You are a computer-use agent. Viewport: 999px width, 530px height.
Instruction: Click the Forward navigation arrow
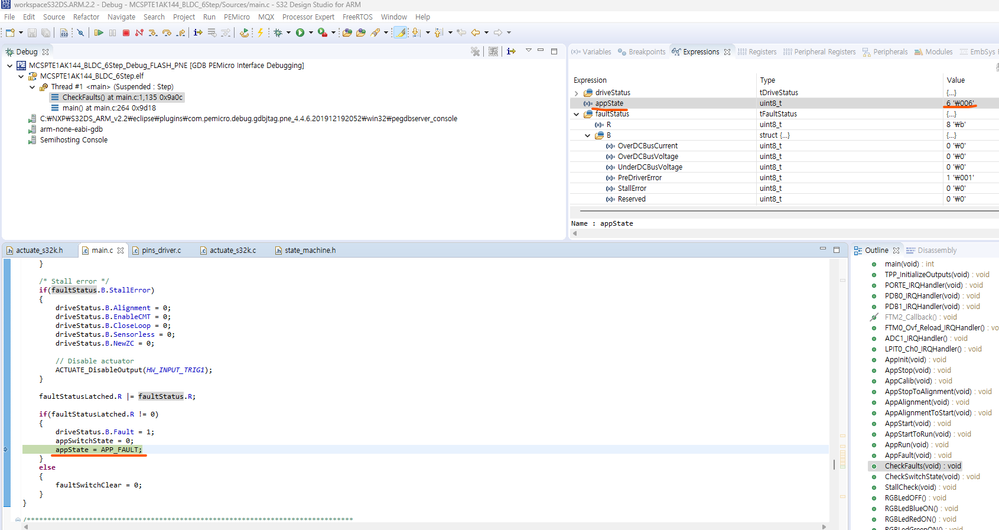click(x=498, y=32)
